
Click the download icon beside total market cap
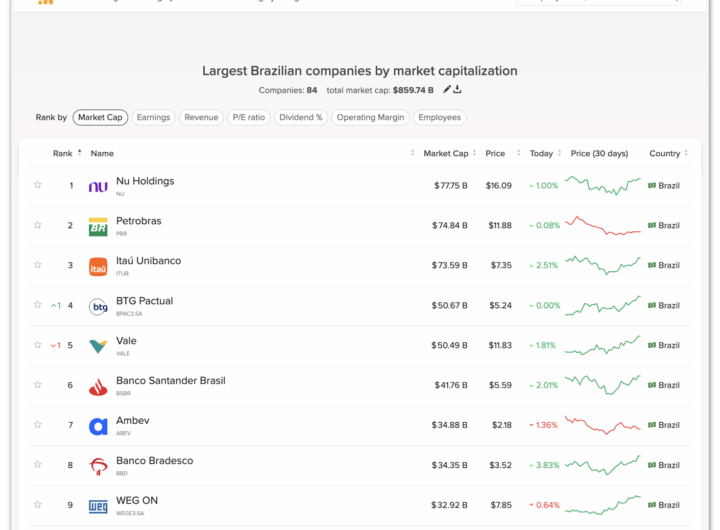coord(457,90)
